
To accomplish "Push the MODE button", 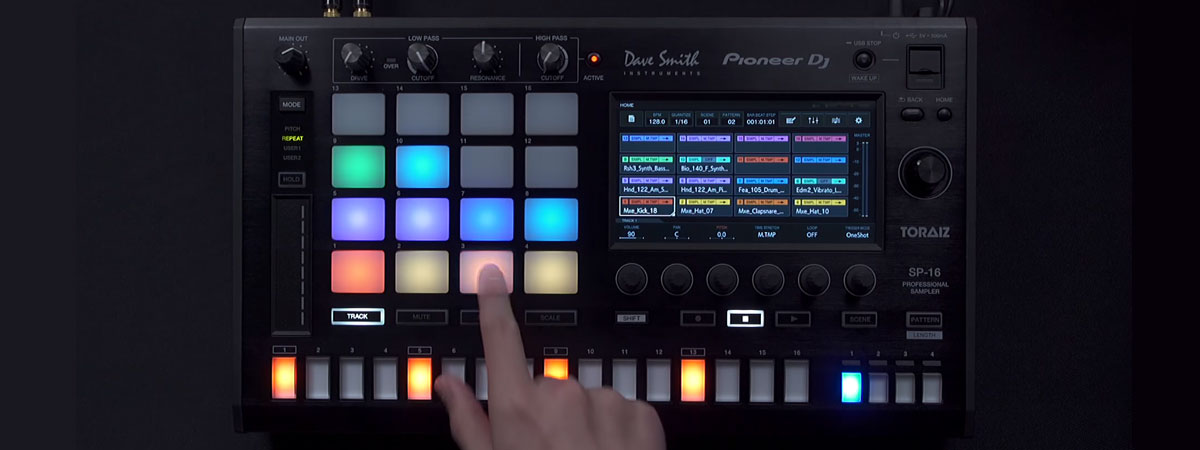I will (x=291, y=104).
